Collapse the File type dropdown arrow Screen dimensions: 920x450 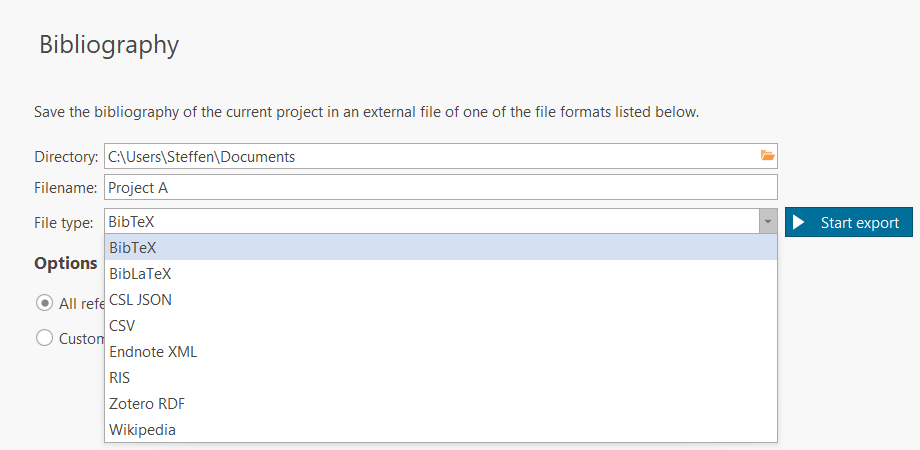[767, 222]
